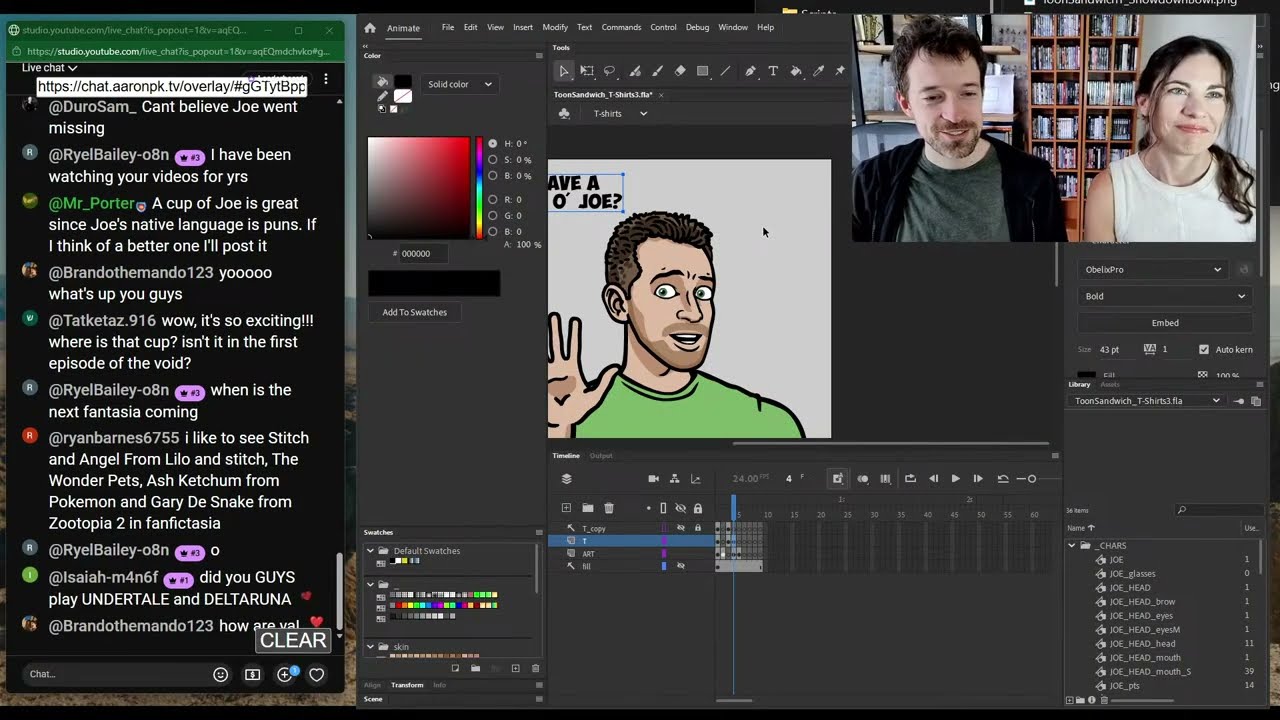
Task: Collapse the Default Swatches group
Action: pyautogui.click(x=370, y=551)
